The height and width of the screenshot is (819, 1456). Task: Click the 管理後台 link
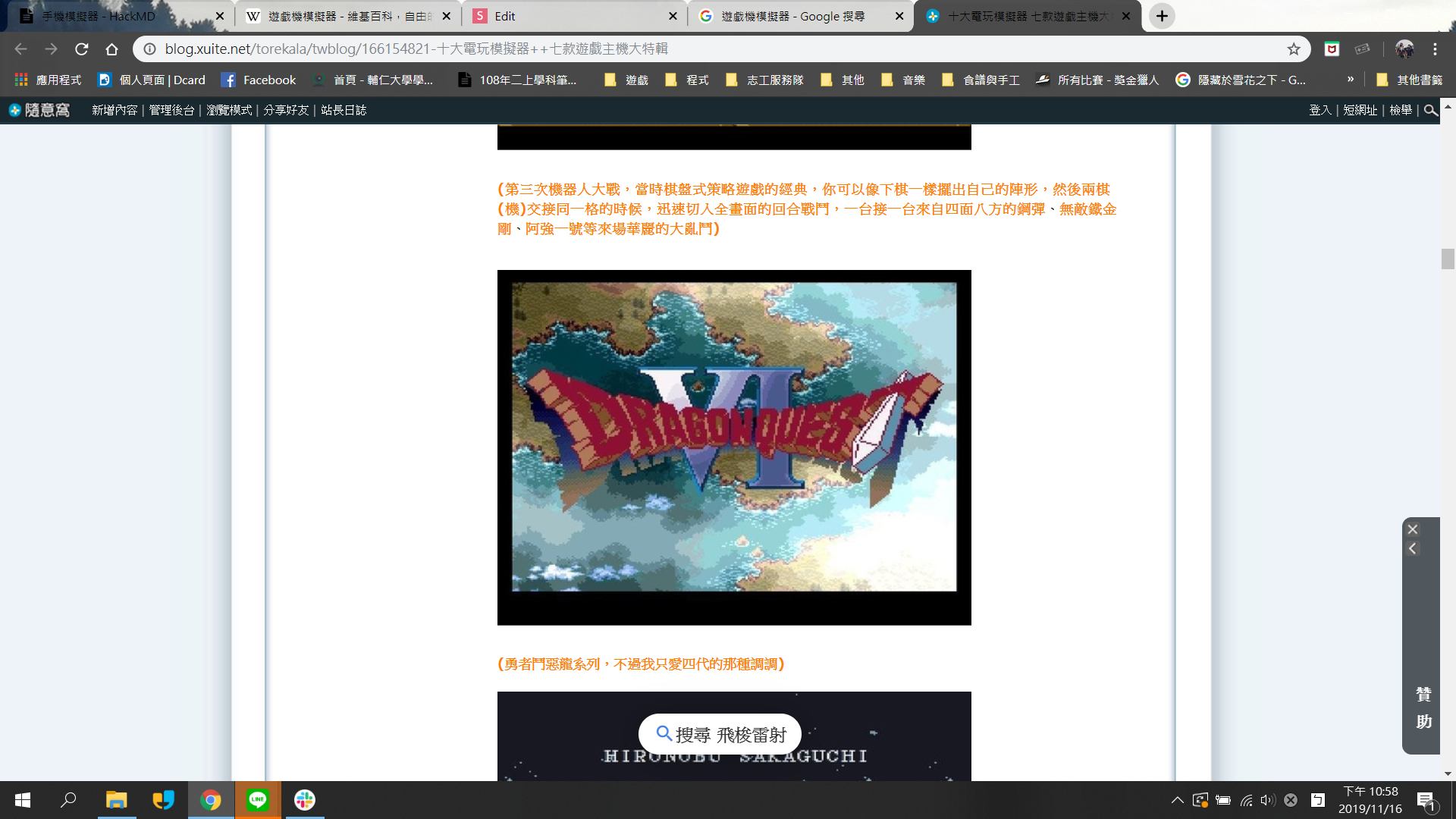tap(171, 111)
